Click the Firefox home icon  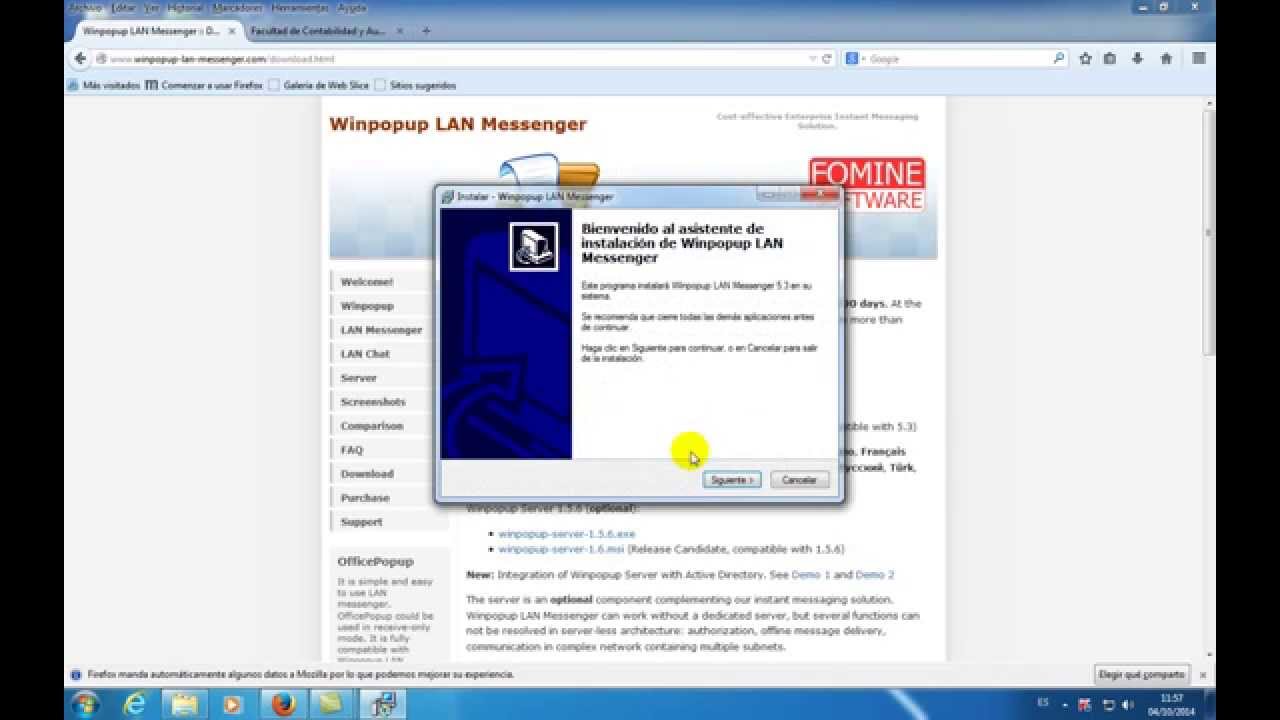1166,59
